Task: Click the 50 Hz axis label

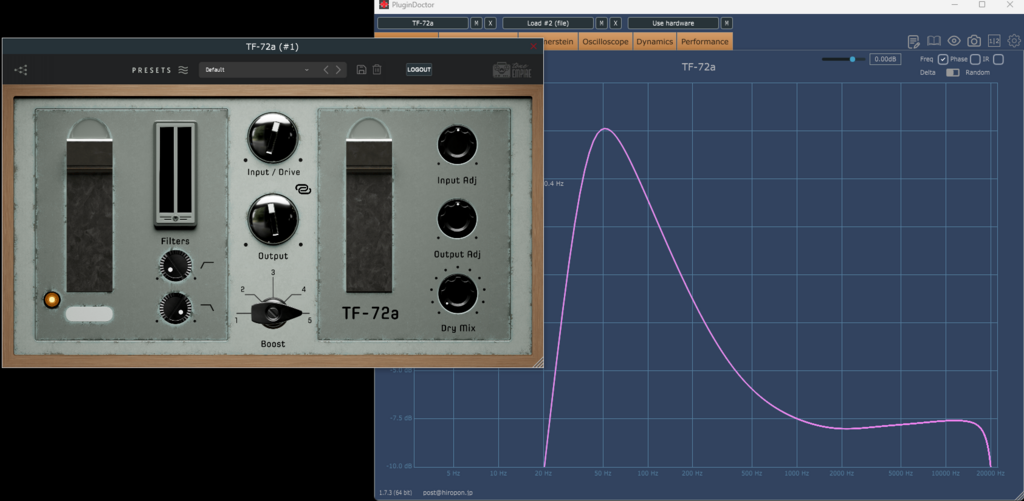Action: tap(602, 473)
